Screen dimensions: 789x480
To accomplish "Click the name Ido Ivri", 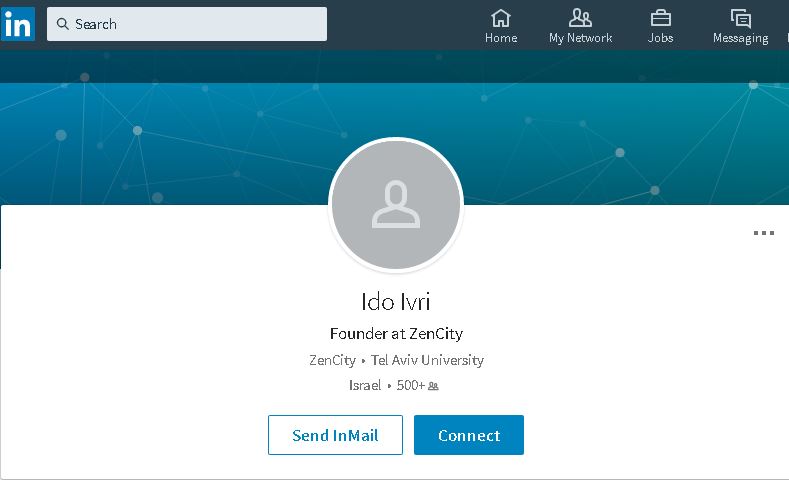I will (396, 301).
